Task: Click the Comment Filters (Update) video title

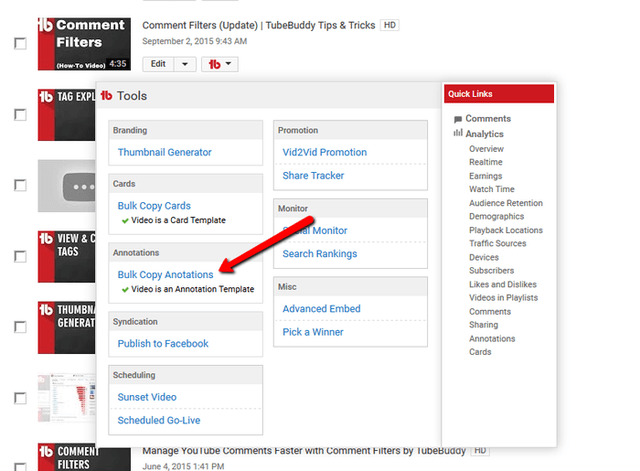Action: [x=258, y=25]
